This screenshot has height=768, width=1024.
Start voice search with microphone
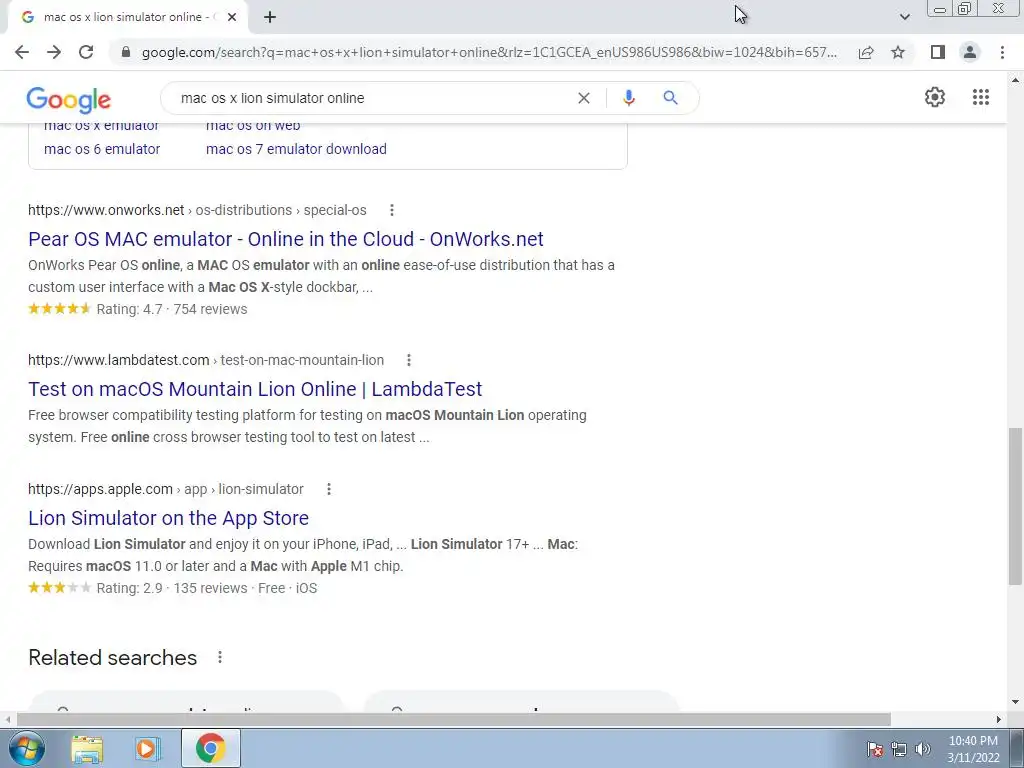628,98
